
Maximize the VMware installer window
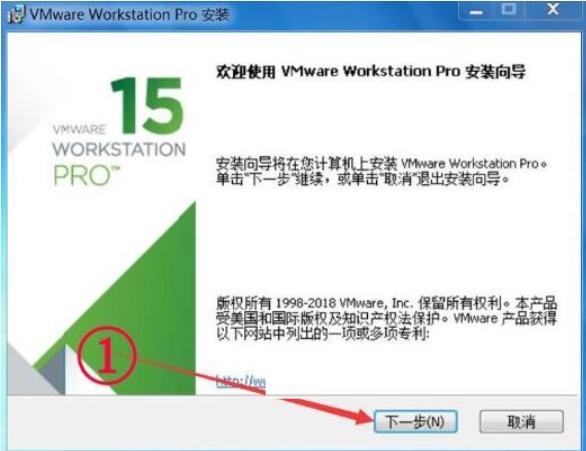pyautogui.click(x=510, y=10)
